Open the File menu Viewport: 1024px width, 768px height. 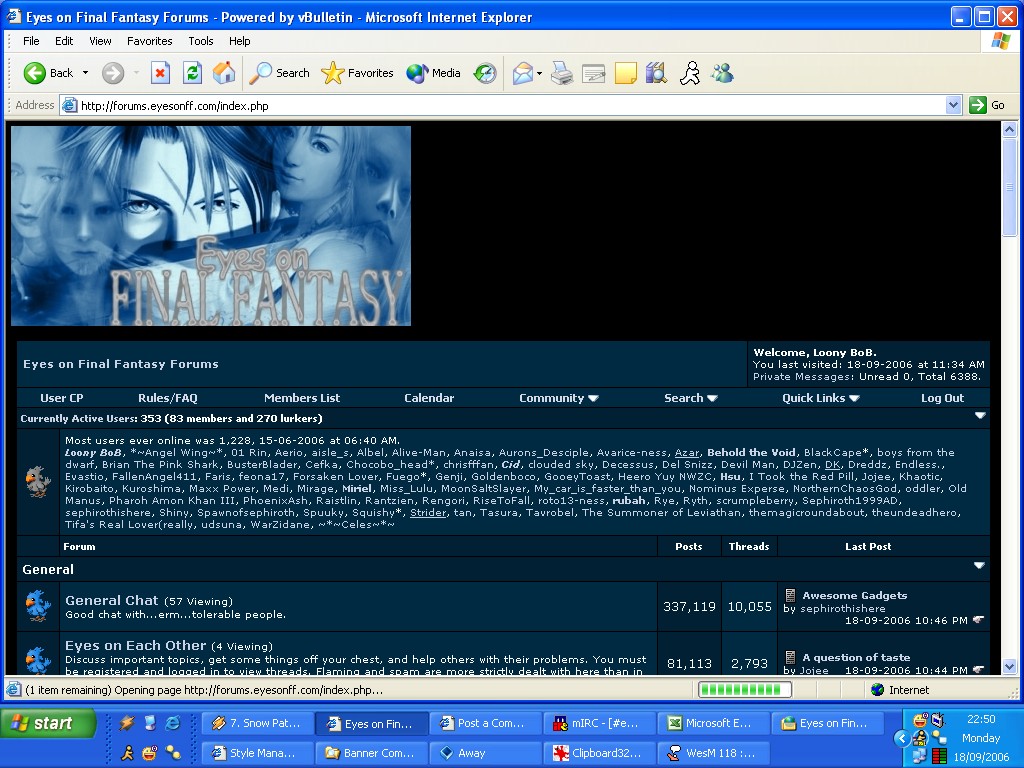pos(31,41)
